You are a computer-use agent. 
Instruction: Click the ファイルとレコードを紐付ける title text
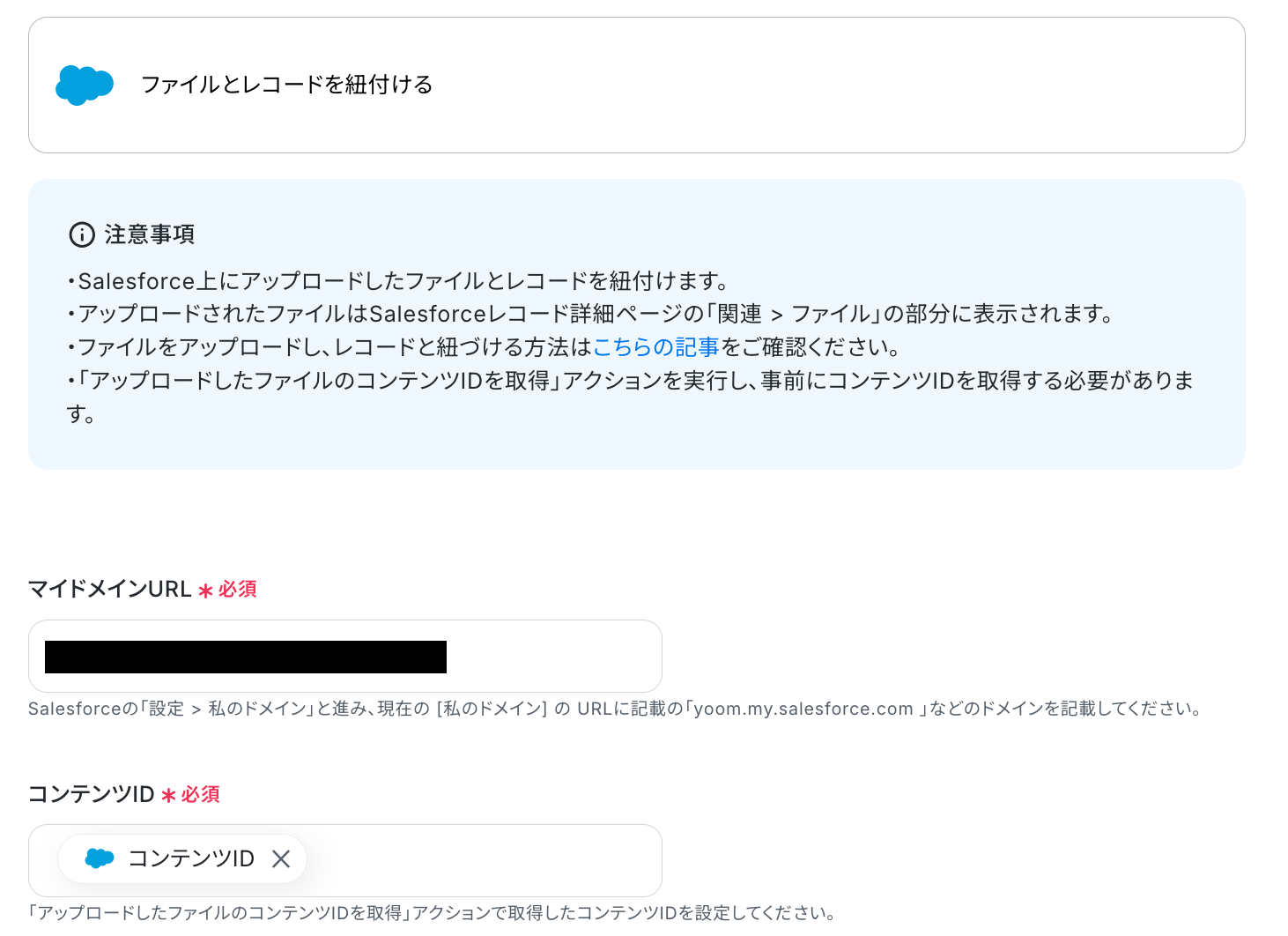(x=287, y=85)
